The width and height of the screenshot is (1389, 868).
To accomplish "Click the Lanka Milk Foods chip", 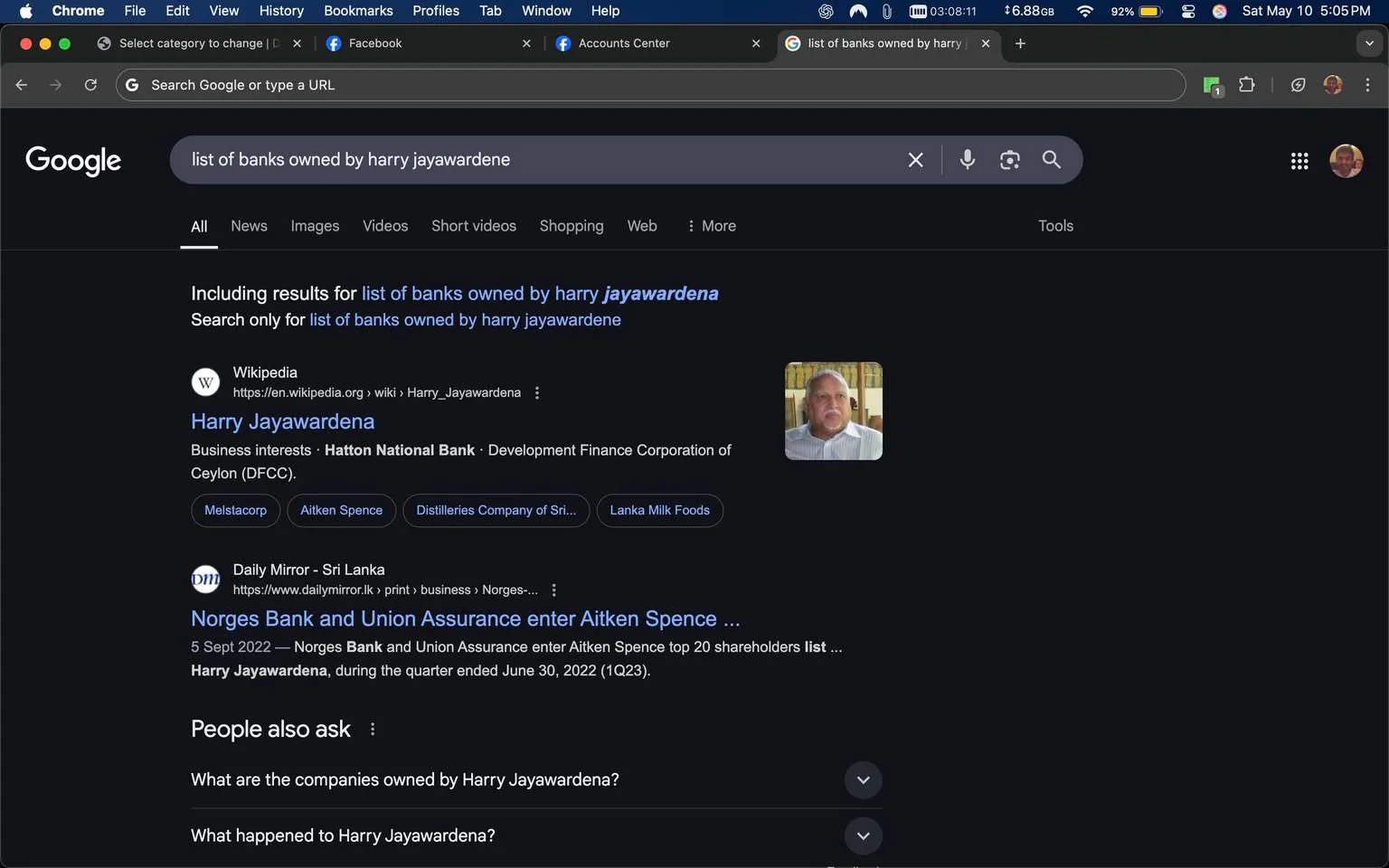I will click(659, 511).
